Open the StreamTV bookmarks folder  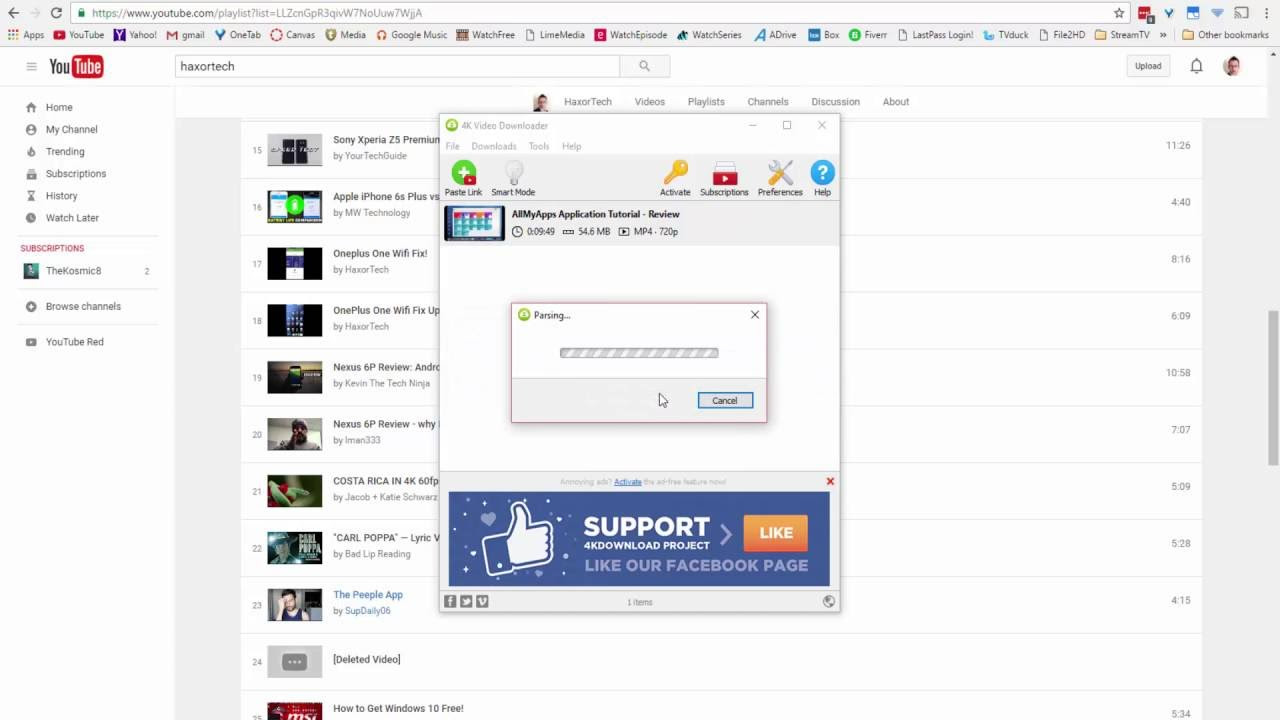[1122, 35]
